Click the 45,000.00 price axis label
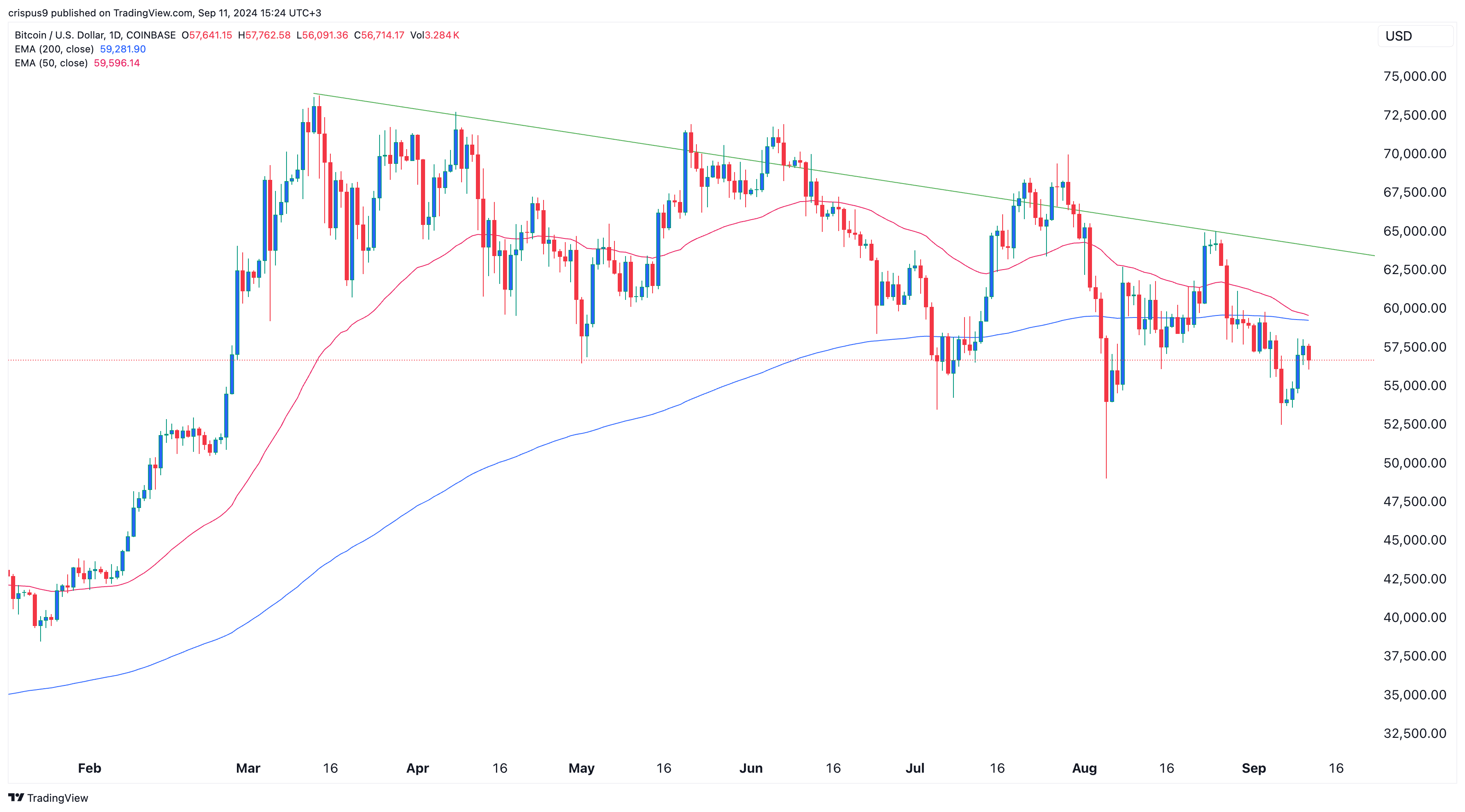Screen dimensions: 1465x812 1415,540
